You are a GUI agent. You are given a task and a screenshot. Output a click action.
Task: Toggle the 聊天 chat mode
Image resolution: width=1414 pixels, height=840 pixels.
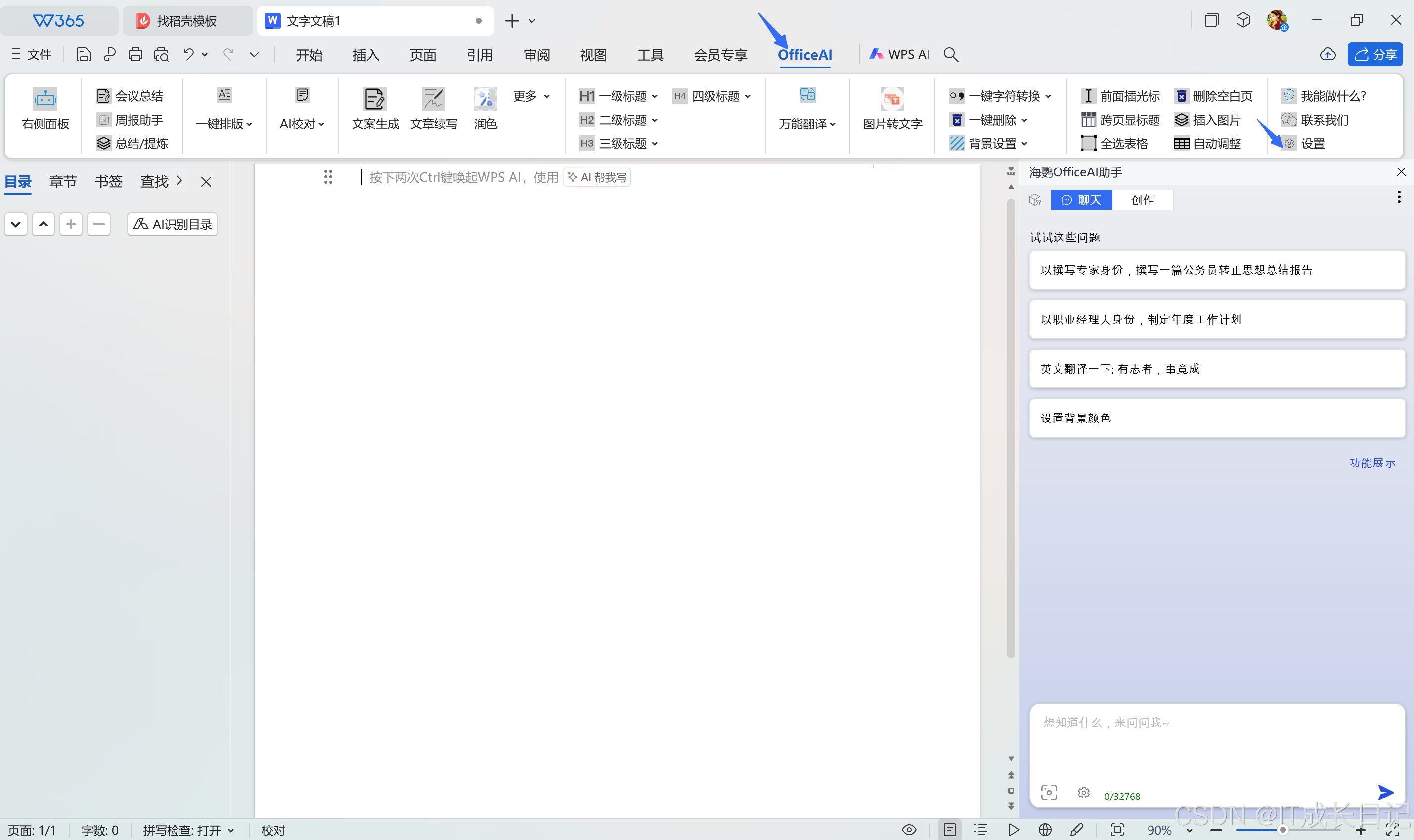coord(1081,200)
